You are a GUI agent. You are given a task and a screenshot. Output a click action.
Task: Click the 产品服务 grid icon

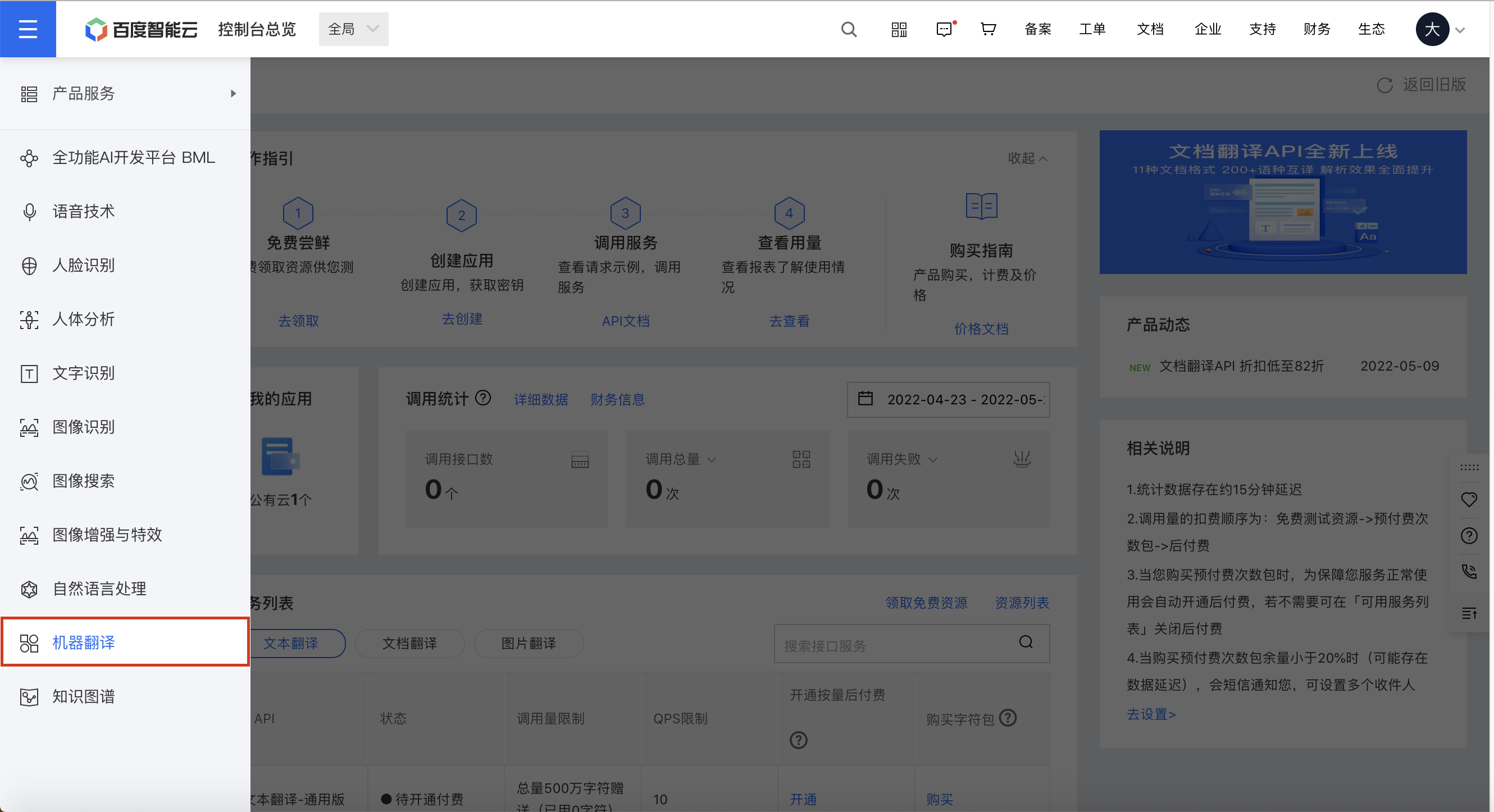(29, 94)
